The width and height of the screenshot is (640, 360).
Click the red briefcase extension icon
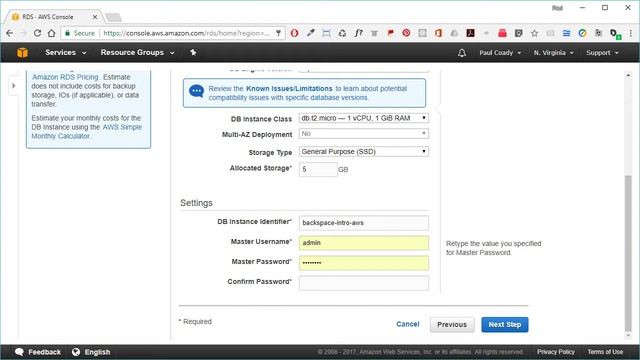[502, 33]
